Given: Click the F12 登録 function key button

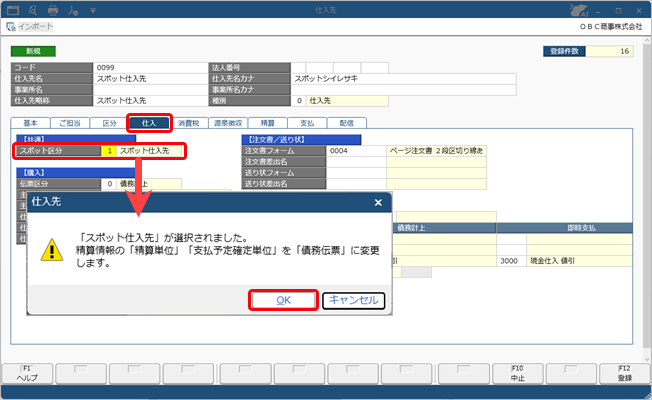Looking at the screenshot, I should [x=625, y=373].
